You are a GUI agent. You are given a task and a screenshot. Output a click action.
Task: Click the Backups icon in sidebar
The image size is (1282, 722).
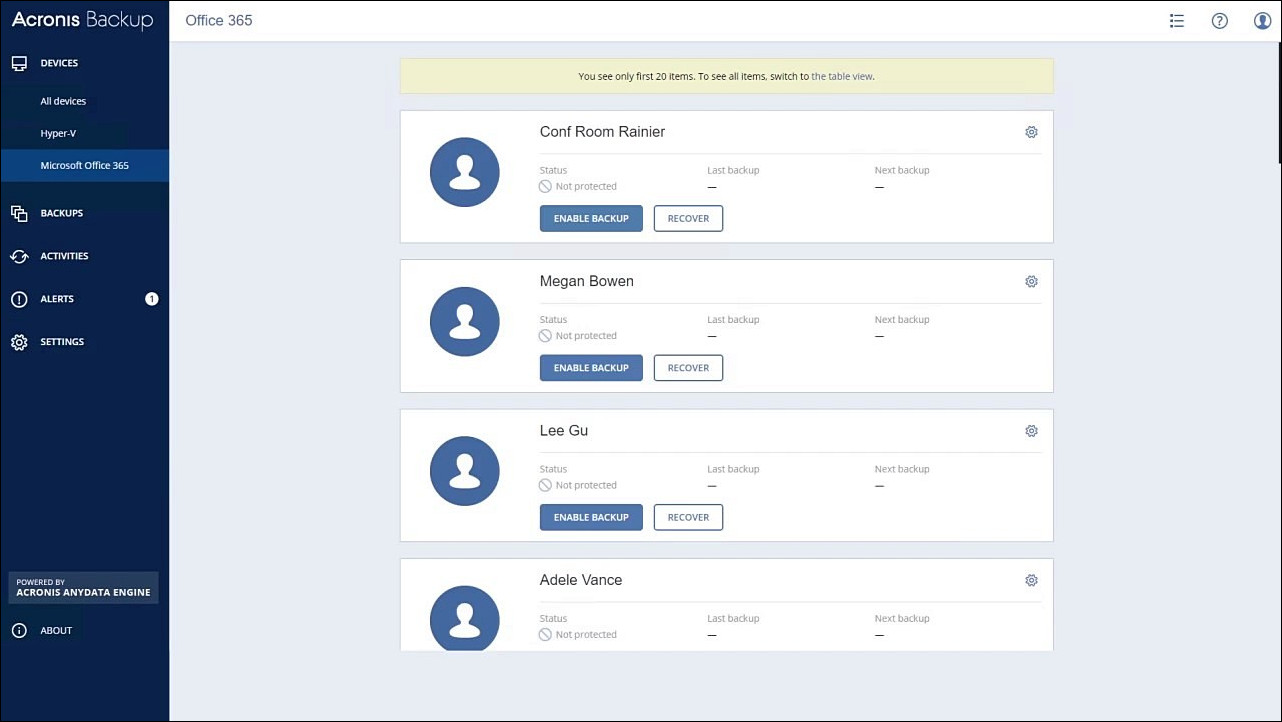tap(19, 213)
